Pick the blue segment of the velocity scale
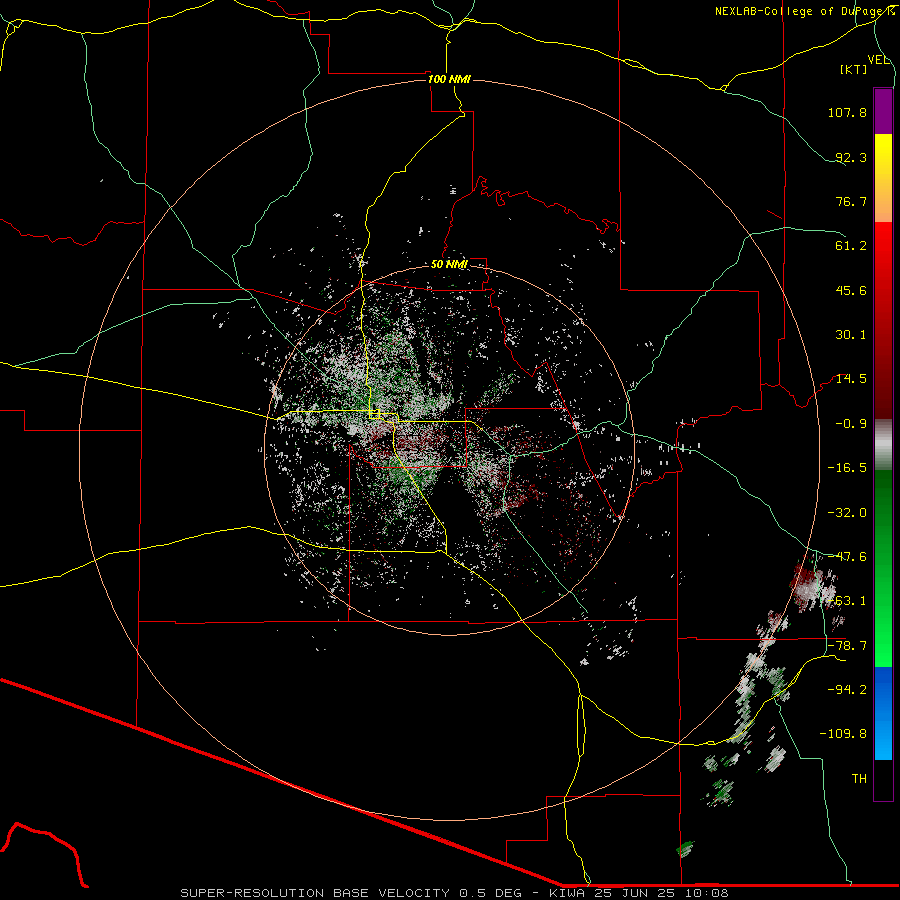900x900 pixels. 883,713
